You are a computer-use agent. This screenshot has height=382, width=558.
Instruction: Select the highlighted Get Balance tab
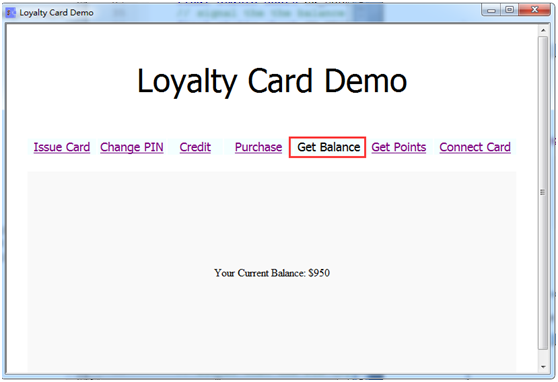click(x=327, y=147)
